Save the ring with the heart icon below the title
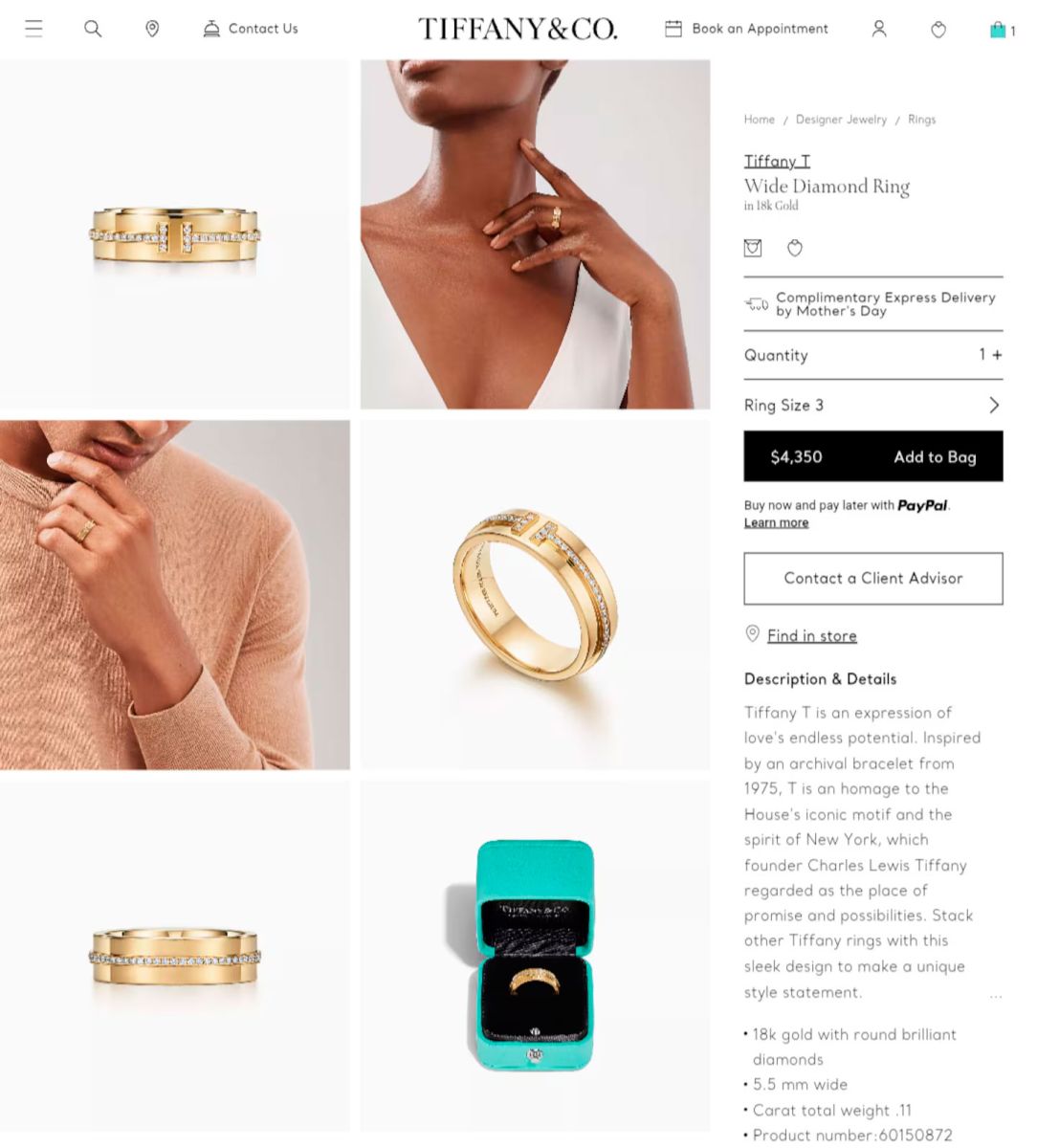Screen dimensions: 1037x1148 795,248
